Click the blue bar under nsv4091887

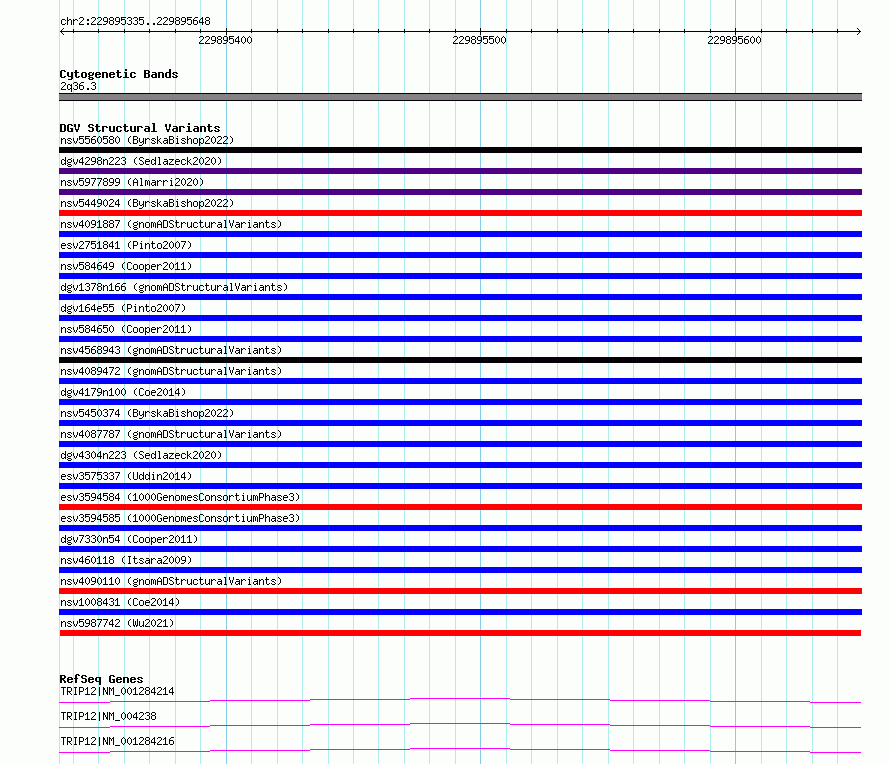(x=460, y=234)
